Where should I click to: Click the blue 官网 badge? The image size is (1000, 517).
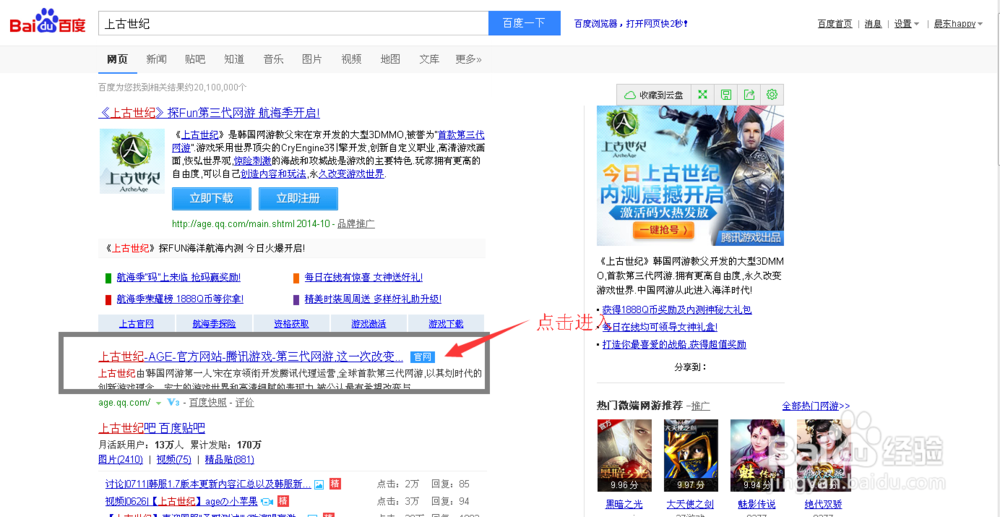[422, 356]
